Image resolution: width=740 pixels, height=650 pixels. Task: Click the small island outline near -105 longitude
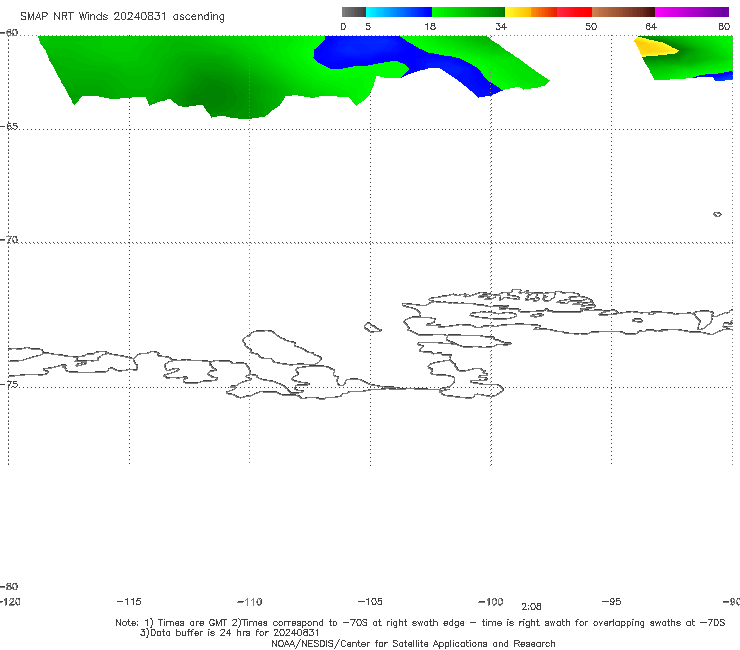[372, 327]
